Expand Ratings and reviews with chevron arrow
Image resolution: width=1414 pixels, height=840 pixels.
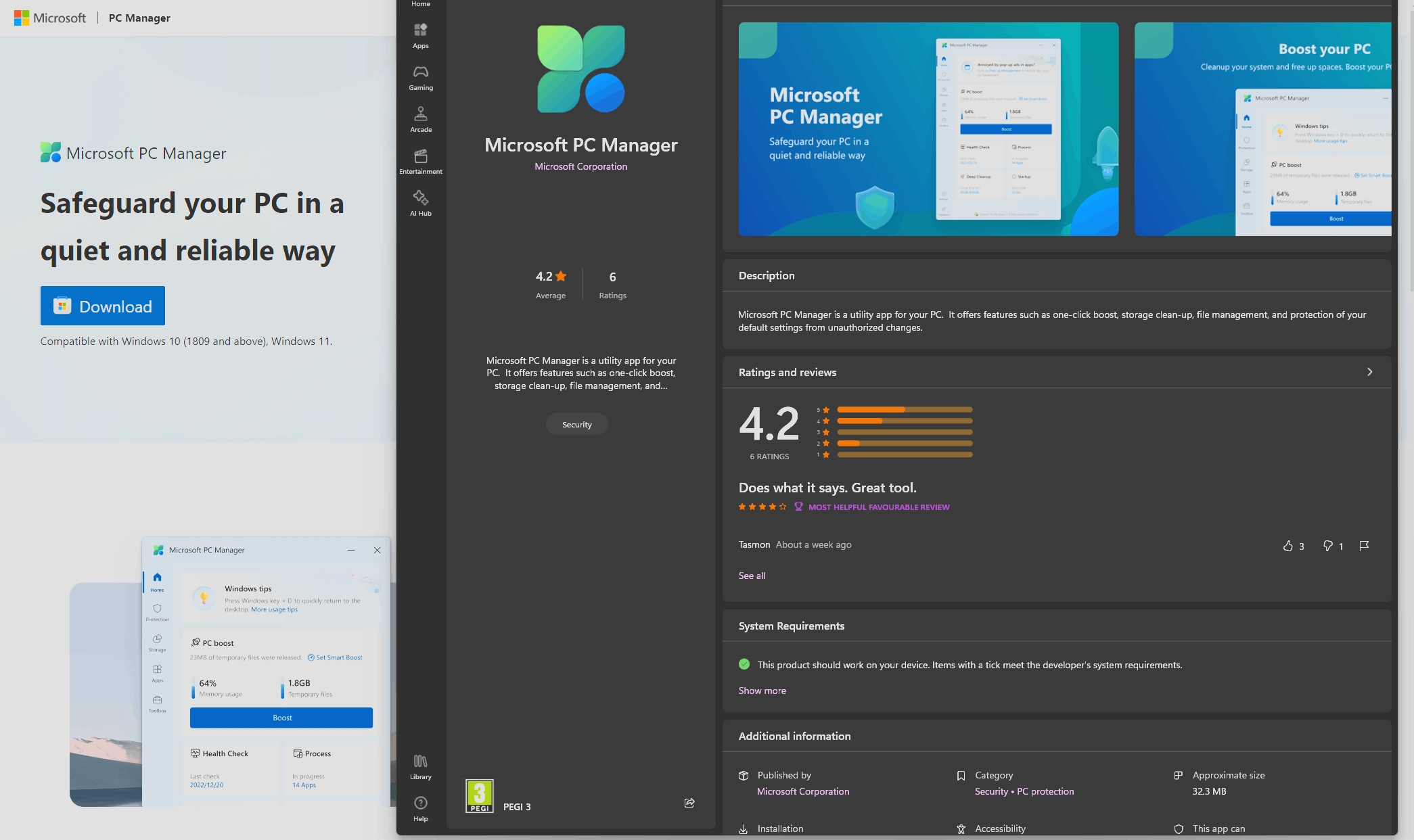coord(1369,372)
